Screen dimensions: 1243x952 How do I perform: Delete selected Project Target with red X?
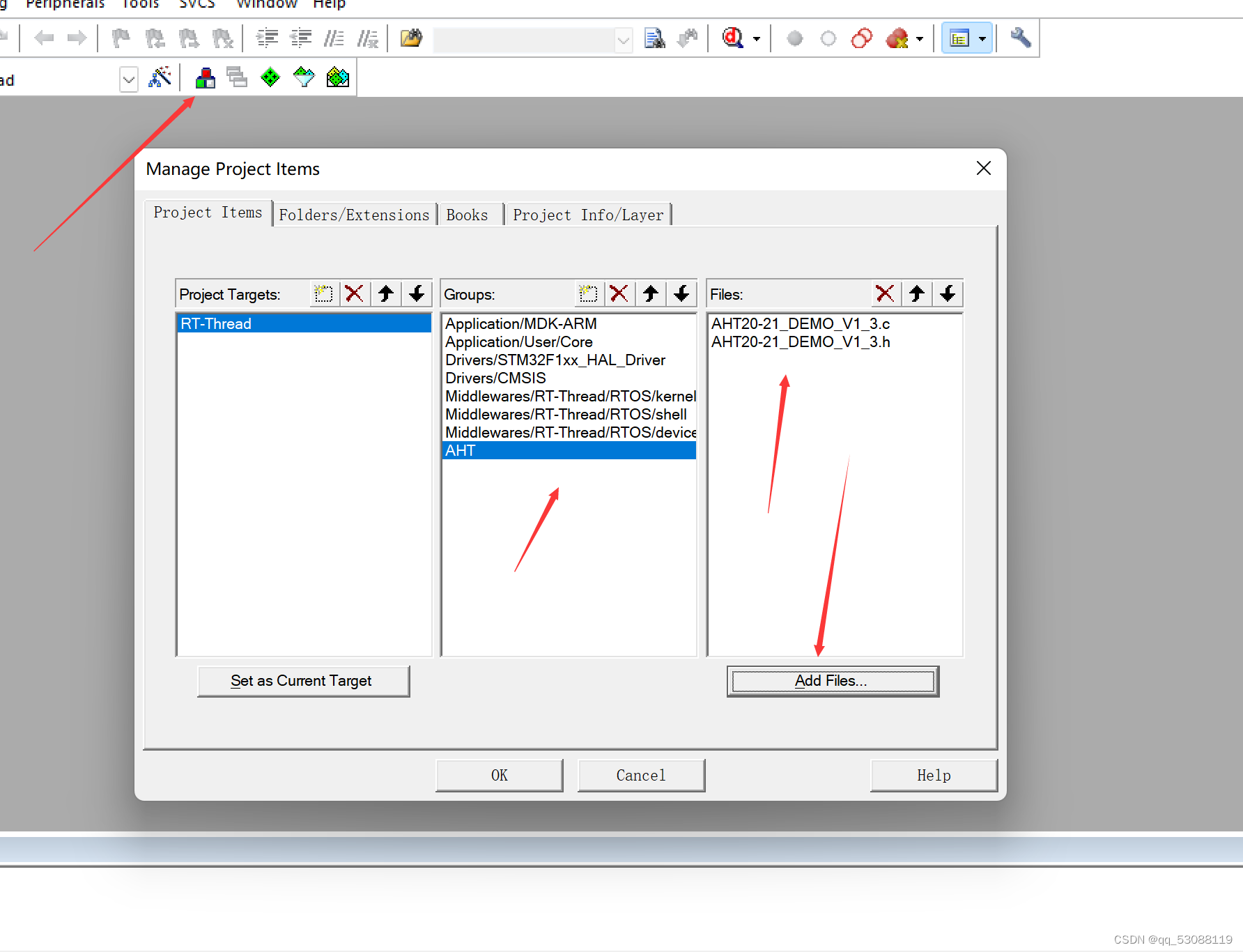(x=355, y=293)
